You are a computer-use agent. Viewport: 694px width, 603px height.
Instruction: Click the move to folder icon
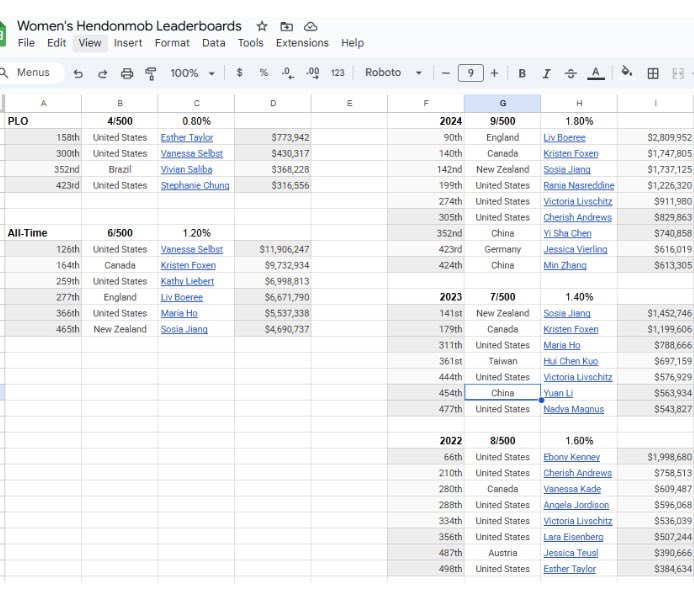click(x=286, y=27)
